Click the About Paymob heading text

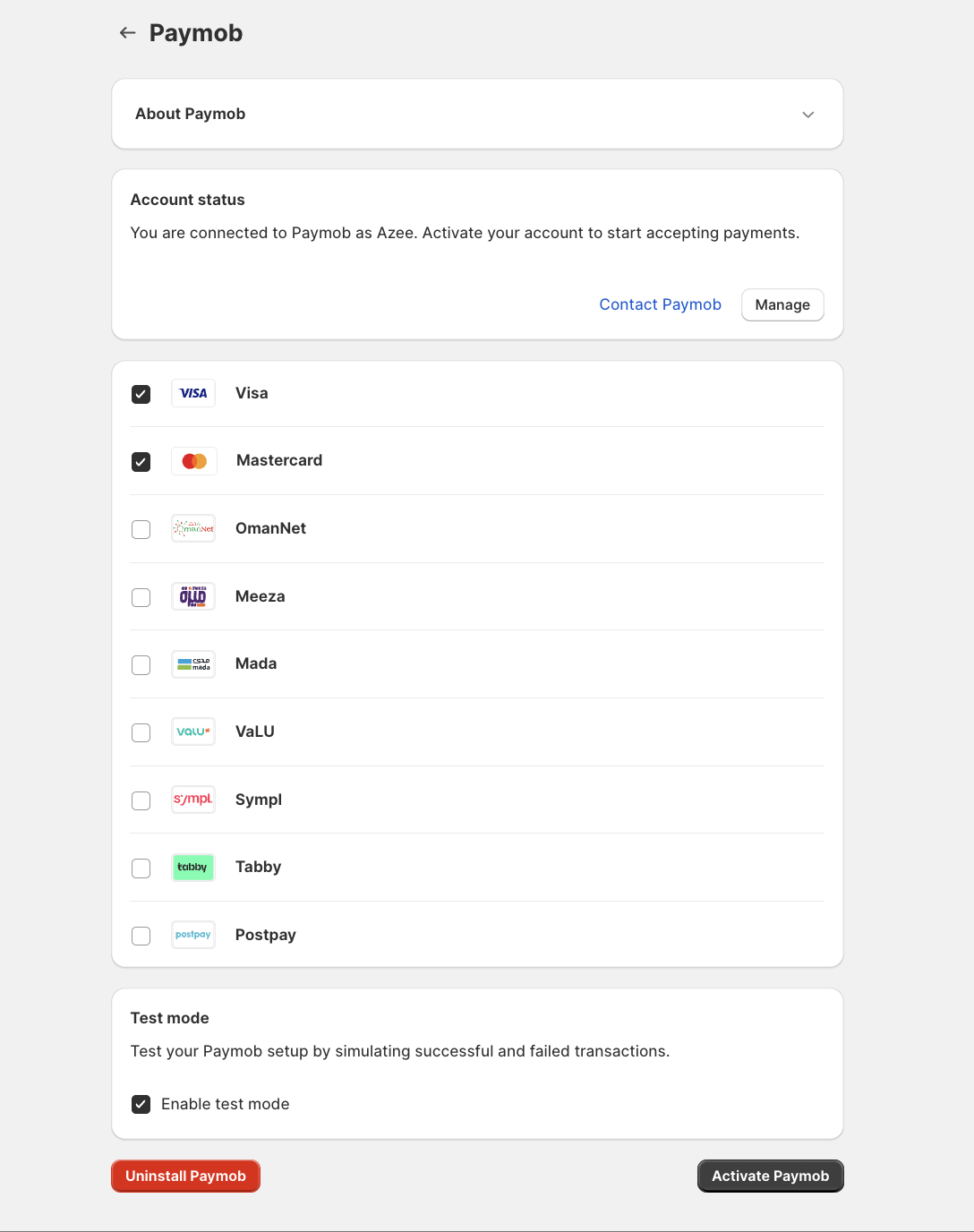point(191,114)
